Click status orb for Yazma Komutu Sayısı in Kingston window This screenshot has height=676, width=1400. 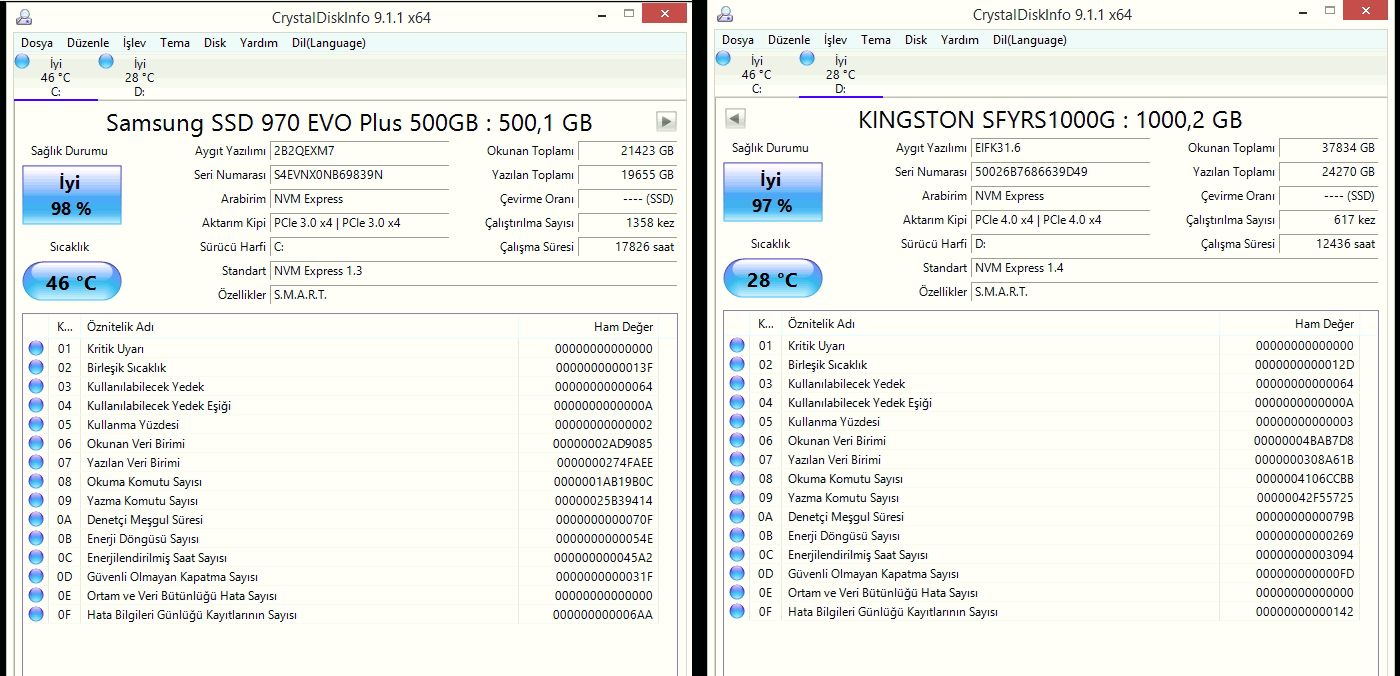pyautogui.click(x=737, y=498)
